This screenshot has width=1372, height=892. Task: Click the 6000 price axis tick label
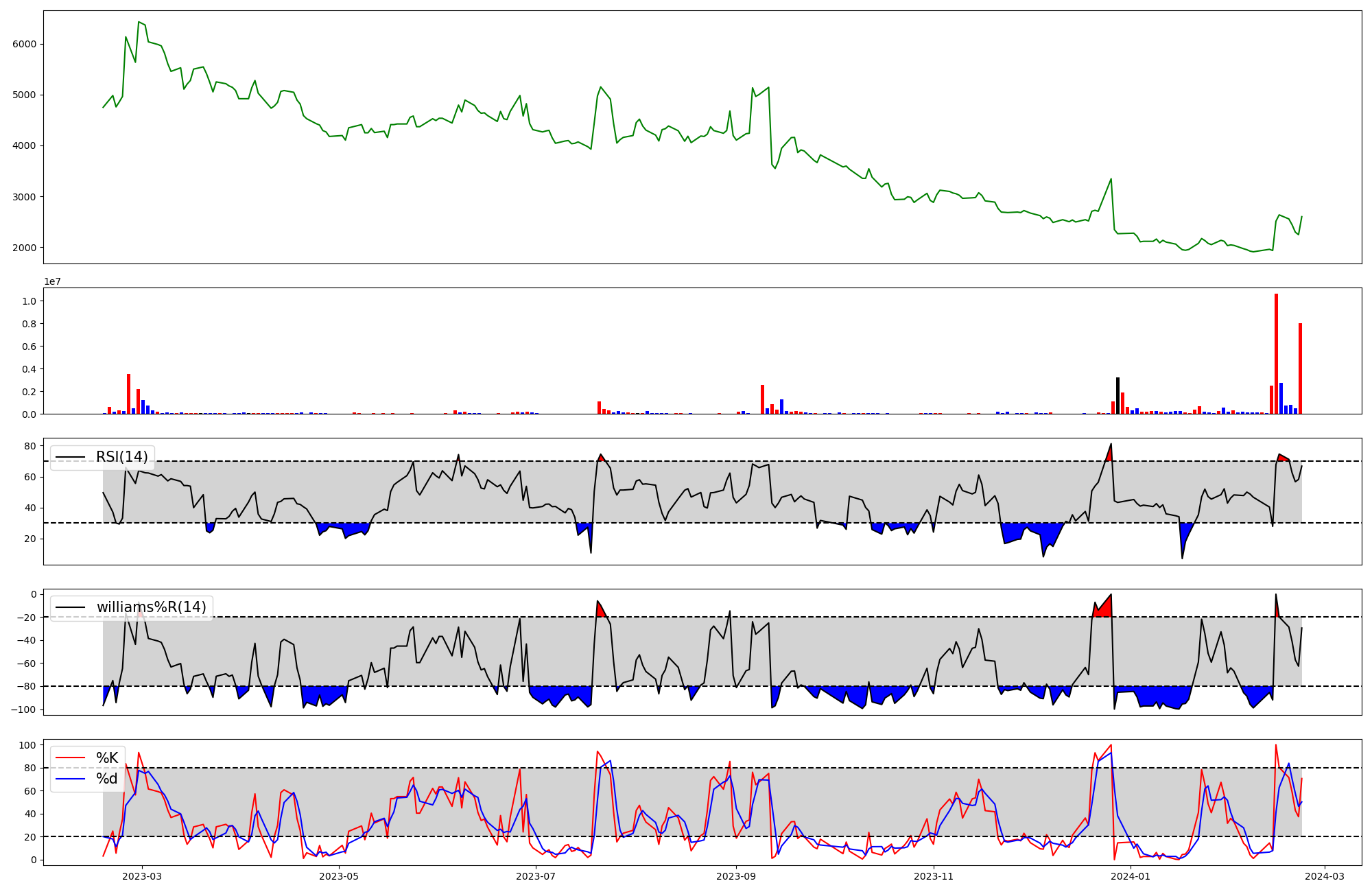pos(25,44)
